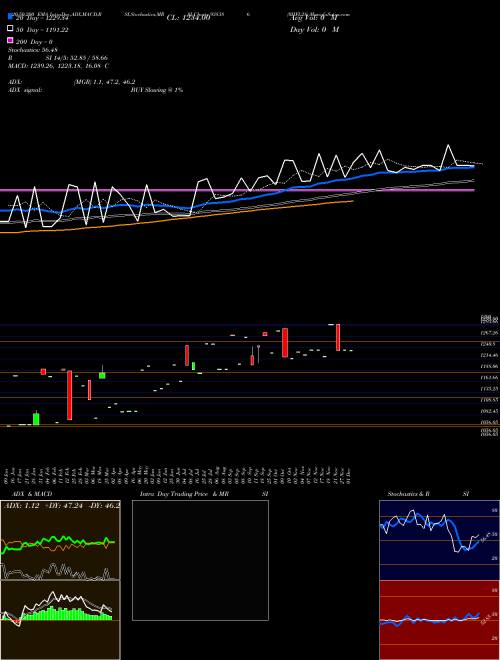
Task: Click the blue 20 Day EMA legend swatch
Action: point(10,17)
